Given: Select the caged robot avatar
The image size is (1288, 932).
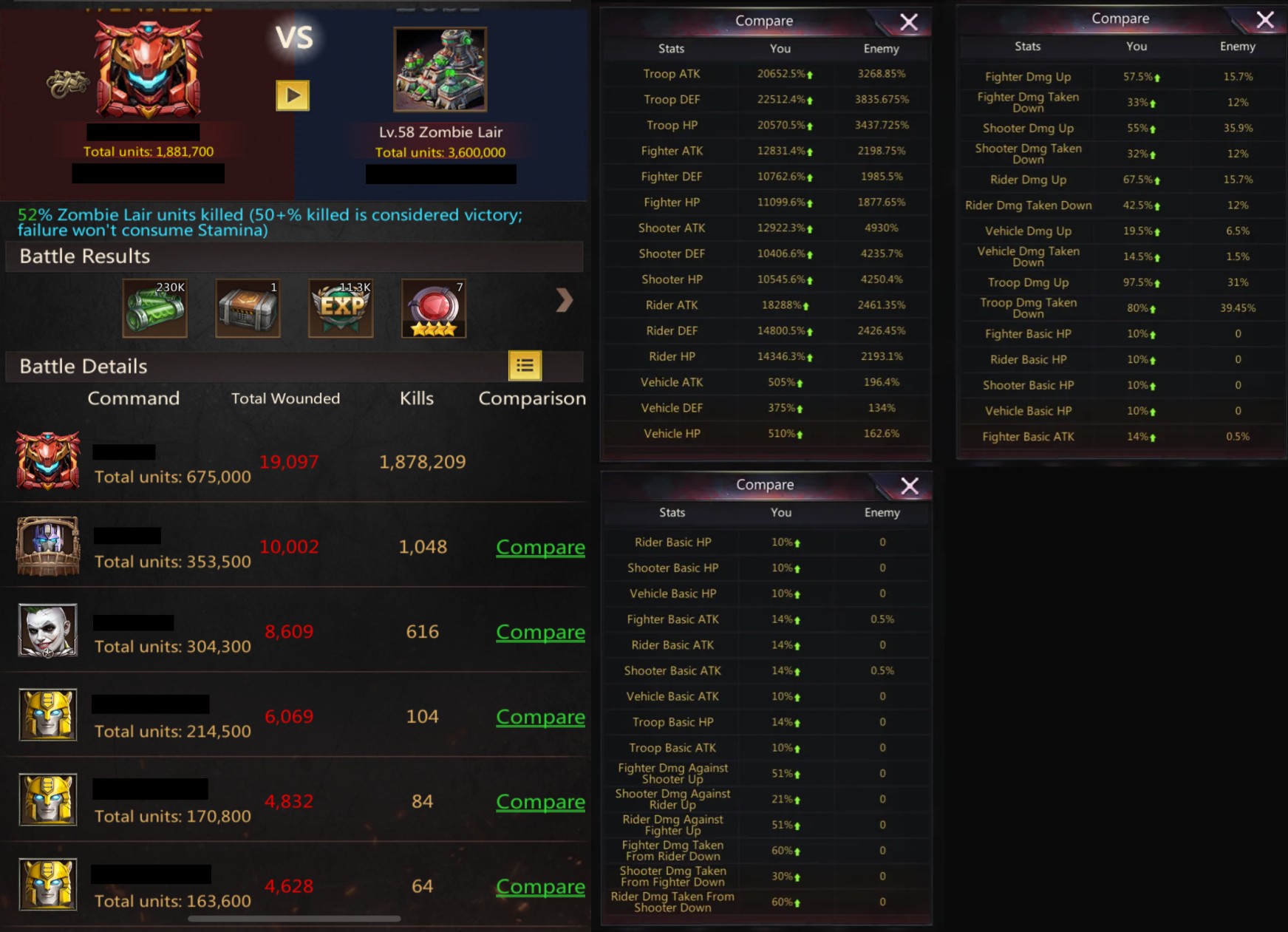Looking at the screenshot, I should tap(48, 545).
